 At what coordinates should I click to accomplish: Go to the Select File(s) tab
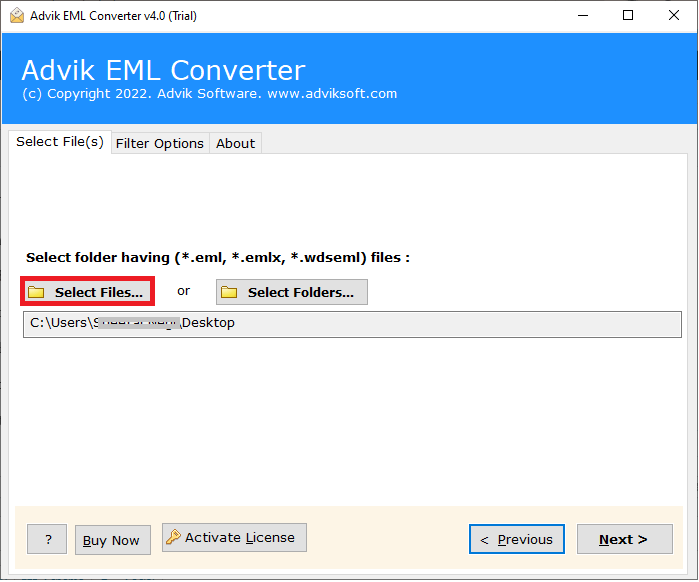[x=59, y=142]
